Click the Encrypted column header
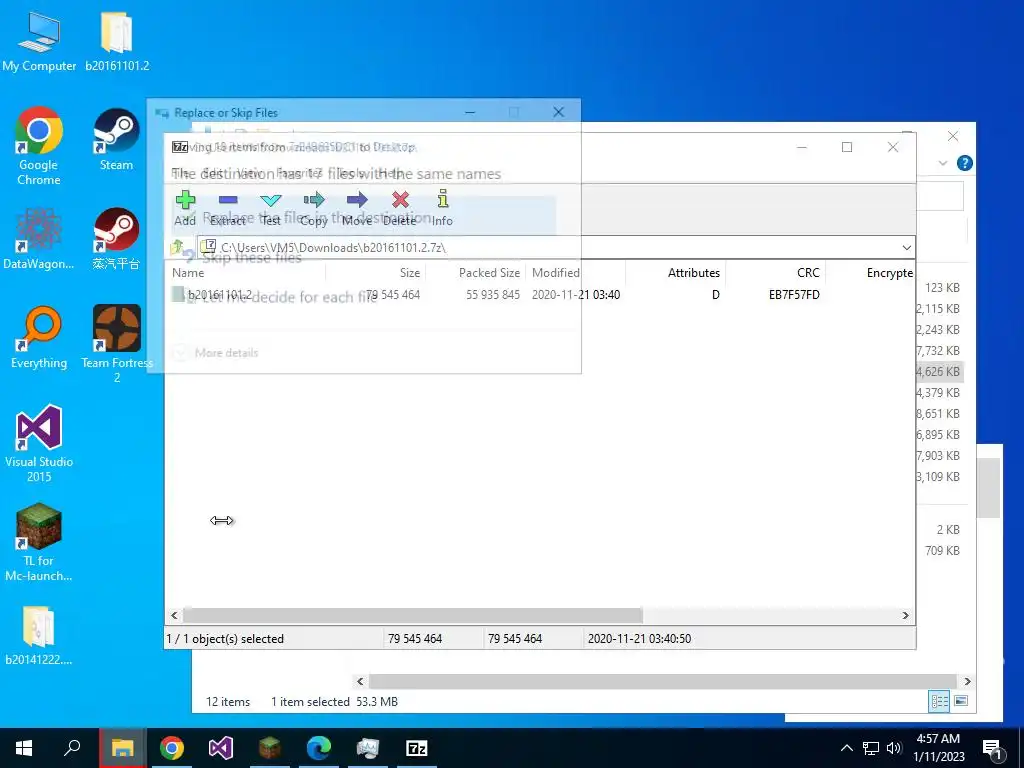This screenshot has height=768, width=1024. [889, 273]
